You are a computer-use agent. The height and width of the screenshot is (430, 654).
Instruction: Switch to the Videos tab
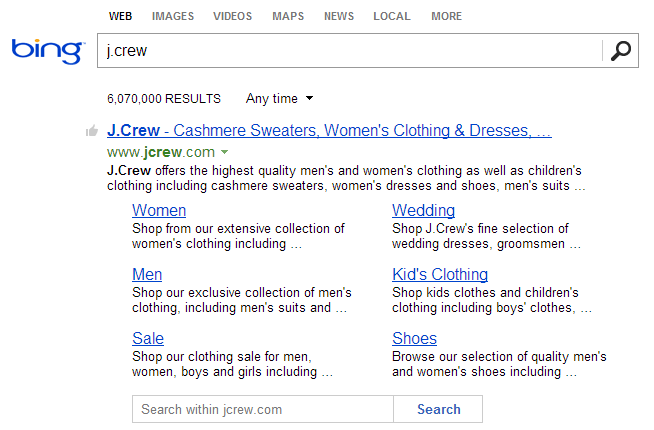pos(233,16)
